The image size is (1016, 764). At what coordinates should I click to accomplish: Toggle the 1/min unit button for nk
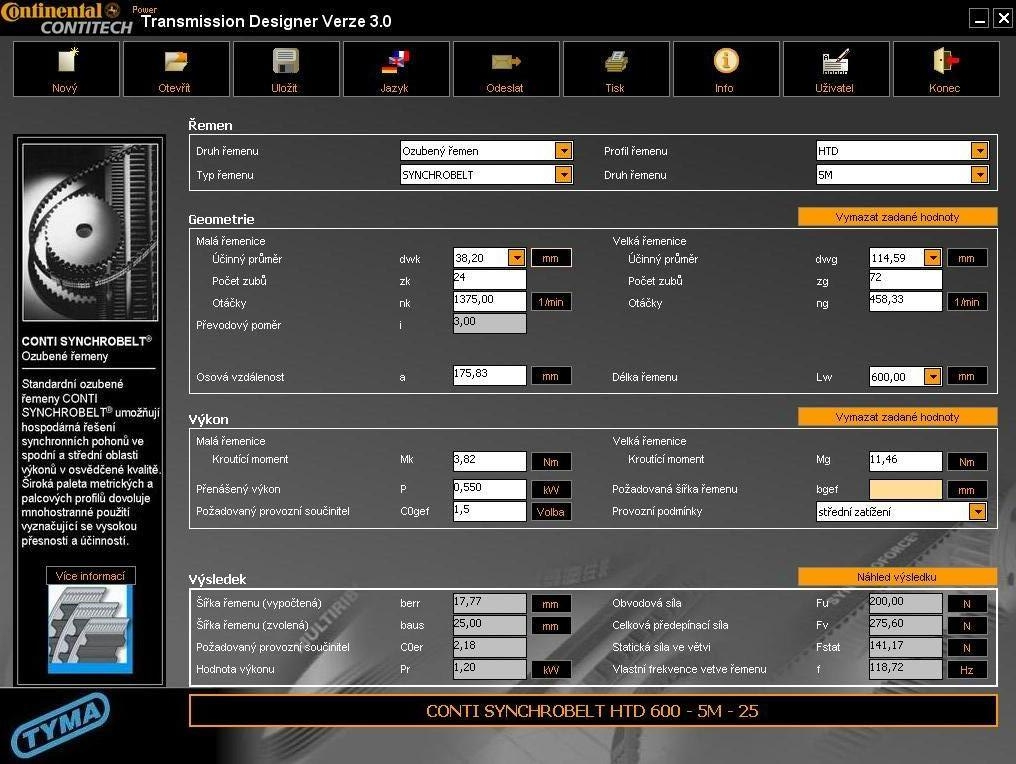tap(551, 302)
